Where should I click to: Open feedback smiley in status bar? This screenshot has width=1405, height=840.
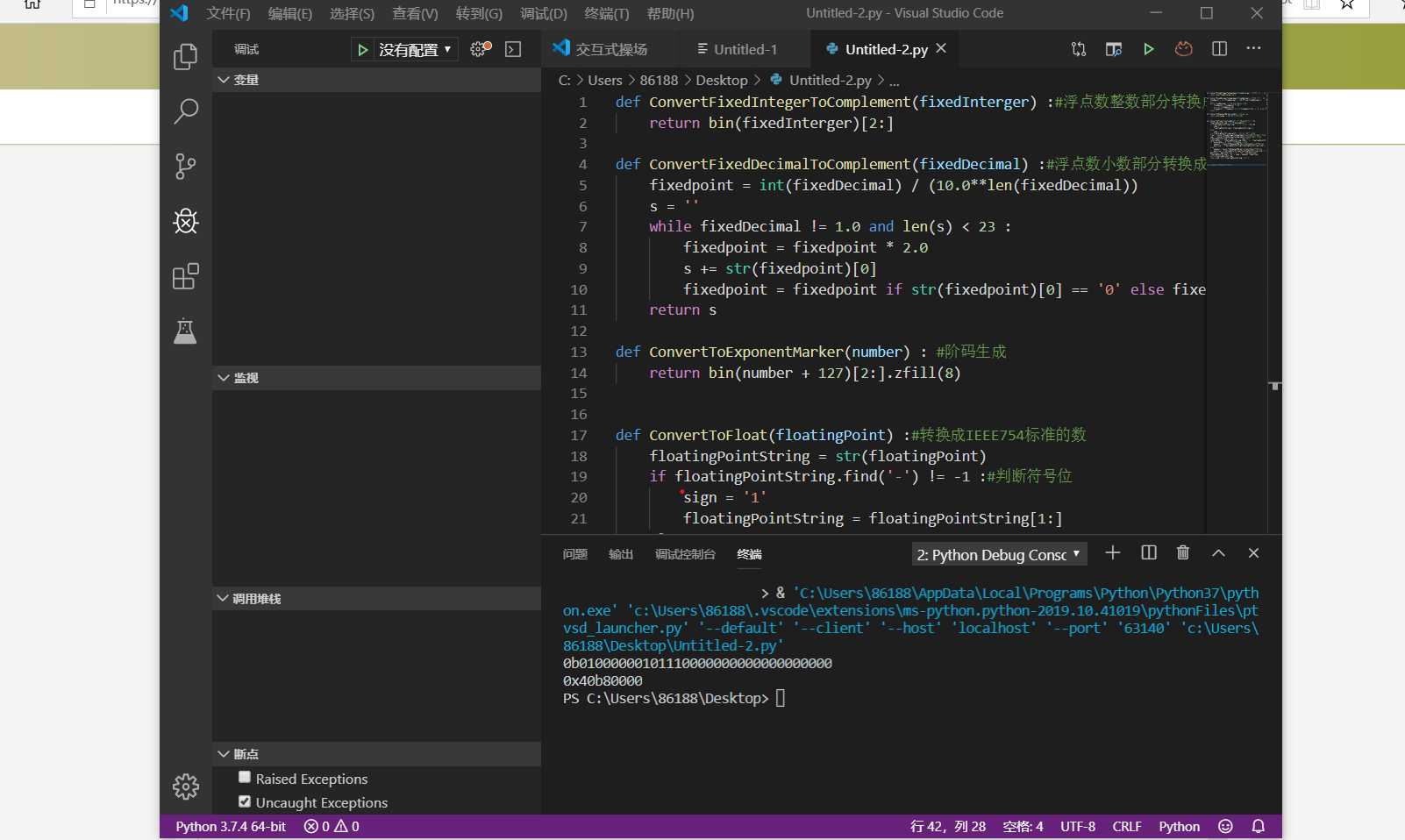click(x=1225, y=826)
